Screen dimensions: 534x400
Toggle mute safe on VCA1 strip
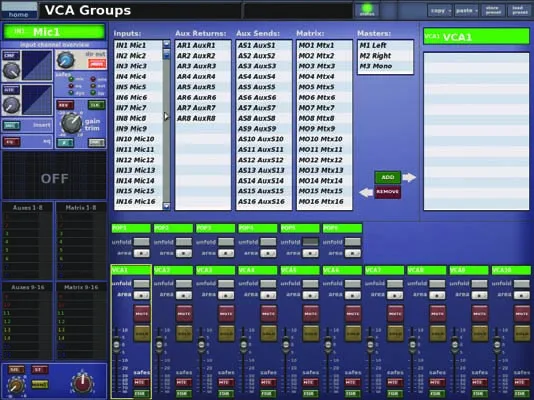(x=141, y=382)
